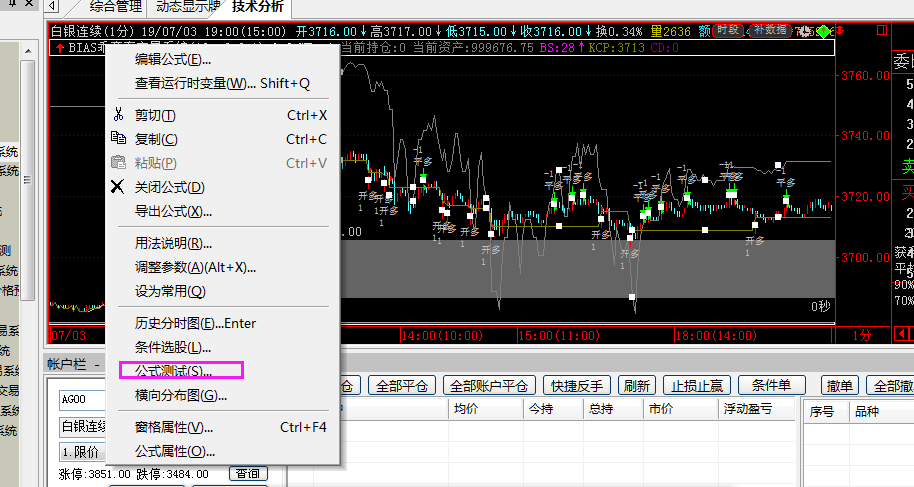
Task: Select 关闭公式(D) in the context menu
Action: pos(223,187)
